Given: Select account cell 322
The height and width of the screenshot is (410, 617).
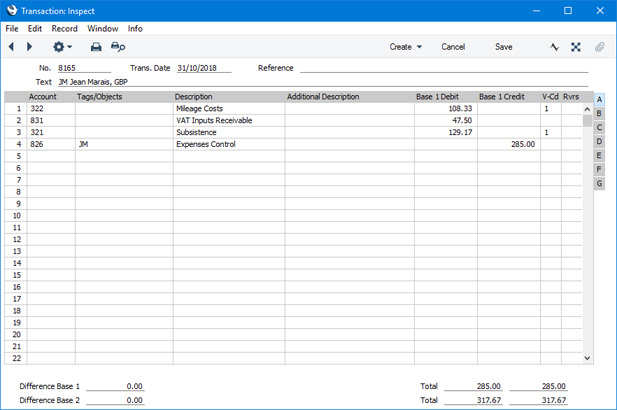Looking at the screenshot, I should [x=51, y=109].
